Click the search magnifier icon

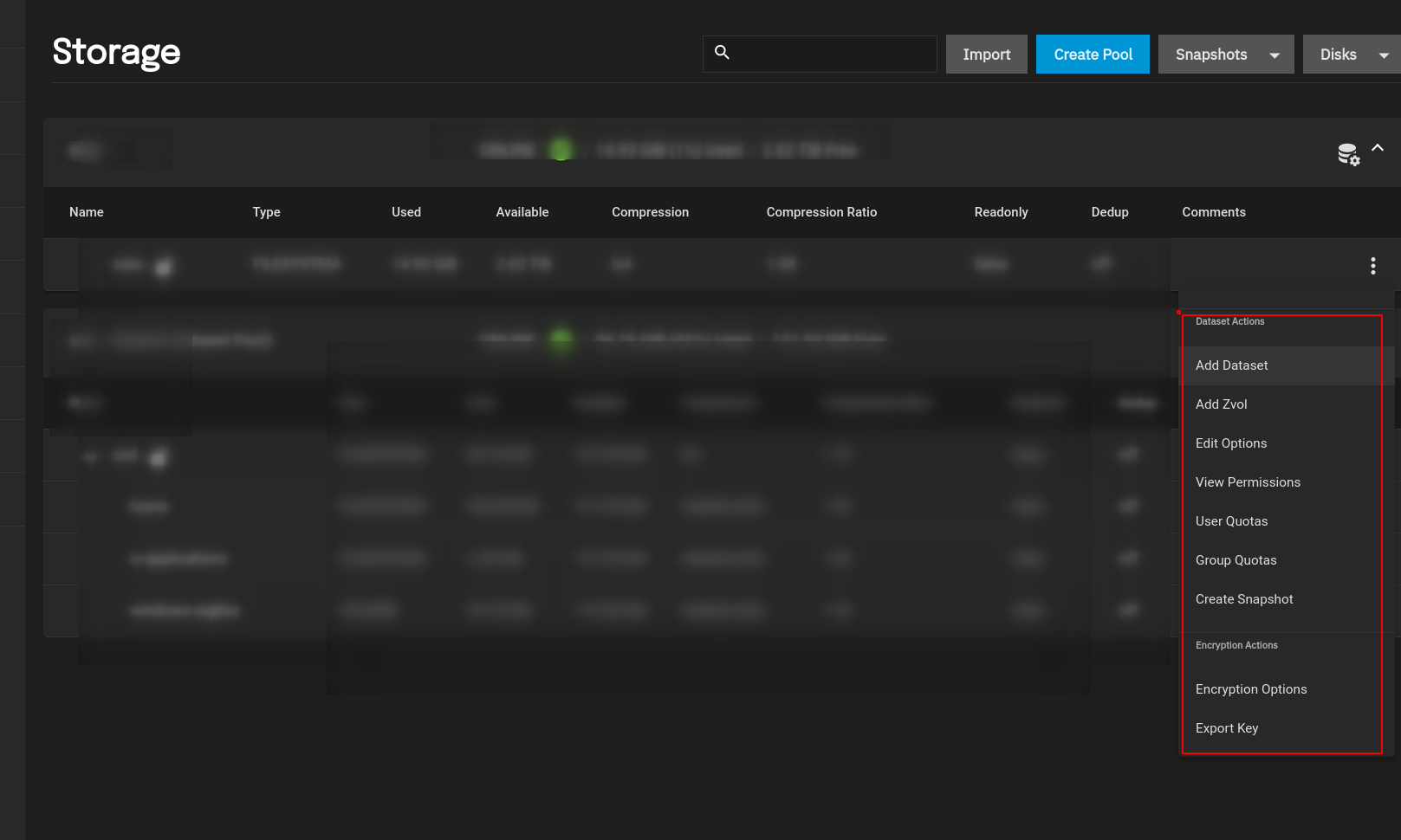(722, 53)
